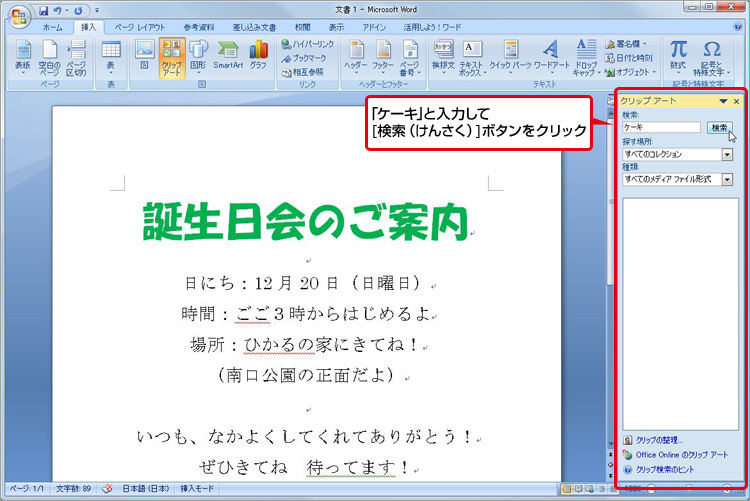Click the 誕生日会のご案内 green heading
The image size is (750, 501).
[305, 222]
